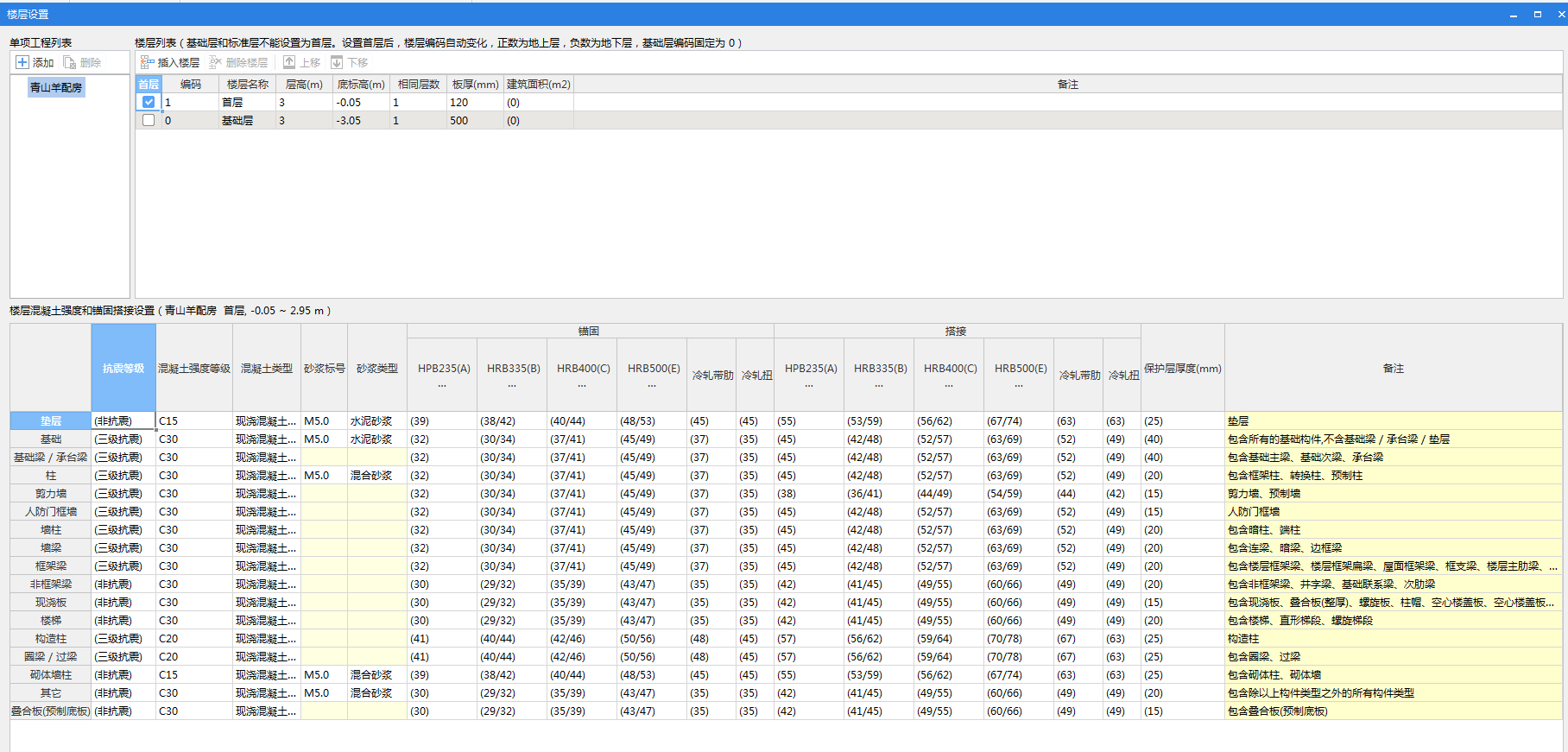Select the 非框架梁 row header
This screenshot has width=1568, height=752.
click(x=51, y=584)
